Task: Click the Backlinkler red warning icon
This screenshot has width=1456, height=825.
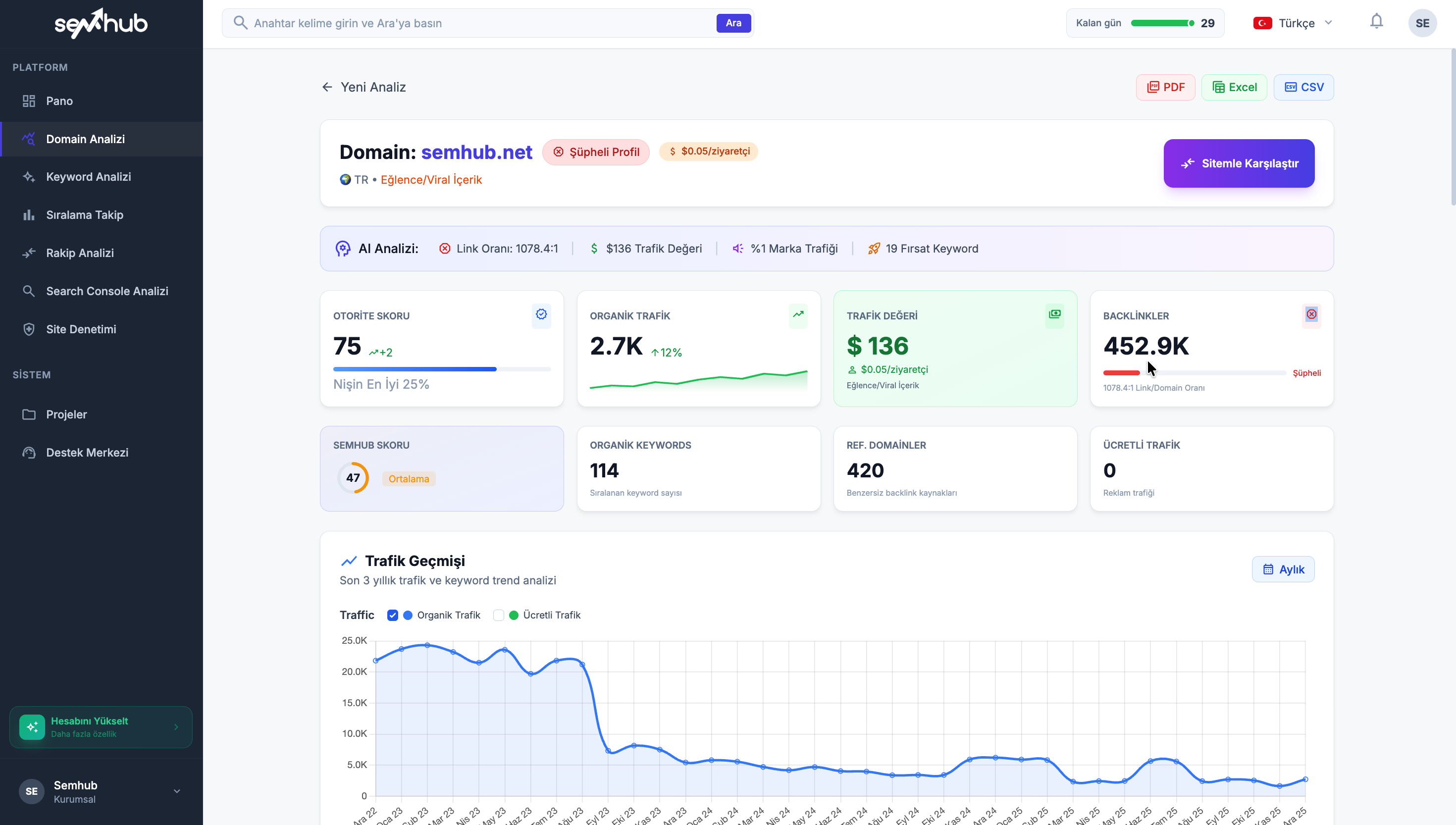Action: pos(1311,314)
